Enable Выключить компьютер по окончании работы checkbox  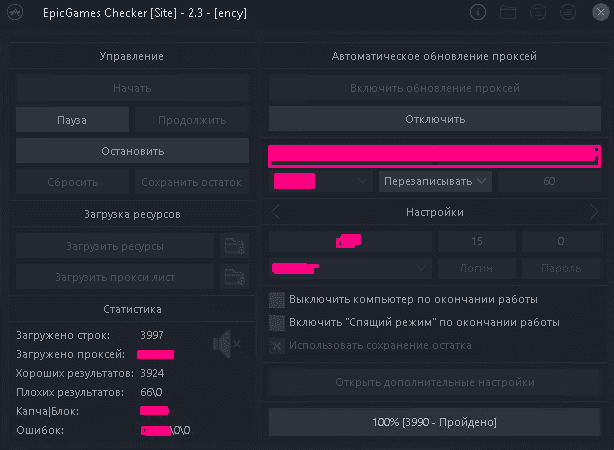tap(277, 300)
